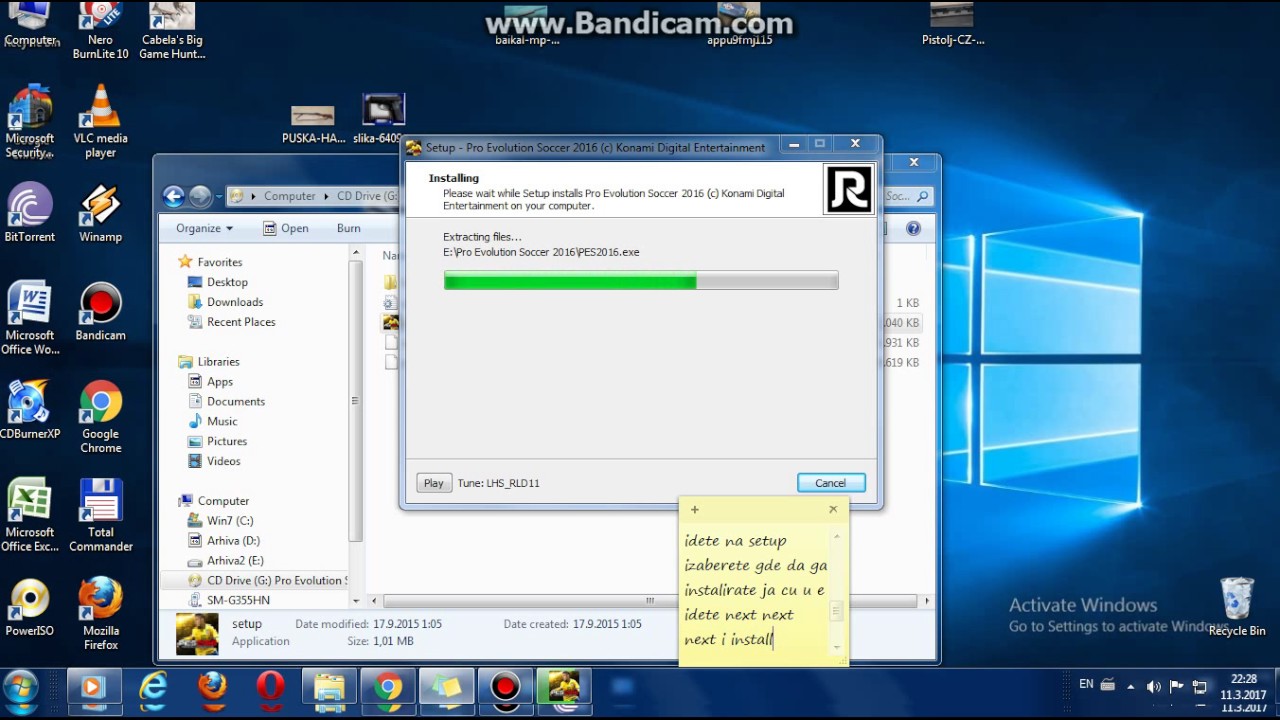
Task: Launch CDBurnerXP from the desktop
Action: click(x=30, y=410)
